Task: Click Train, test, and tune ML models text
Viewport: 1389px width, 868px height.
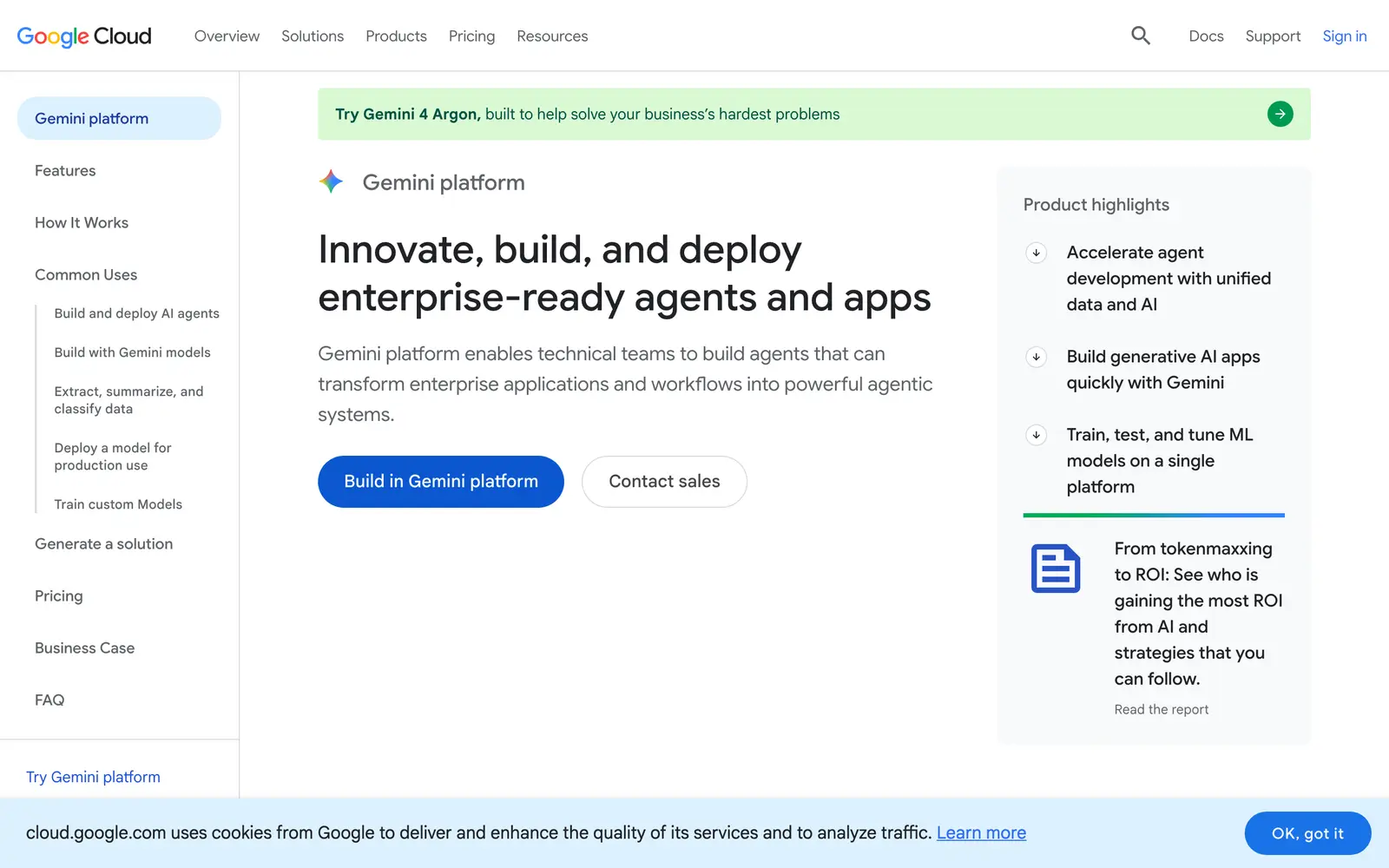Action: tap(1160, 461)
